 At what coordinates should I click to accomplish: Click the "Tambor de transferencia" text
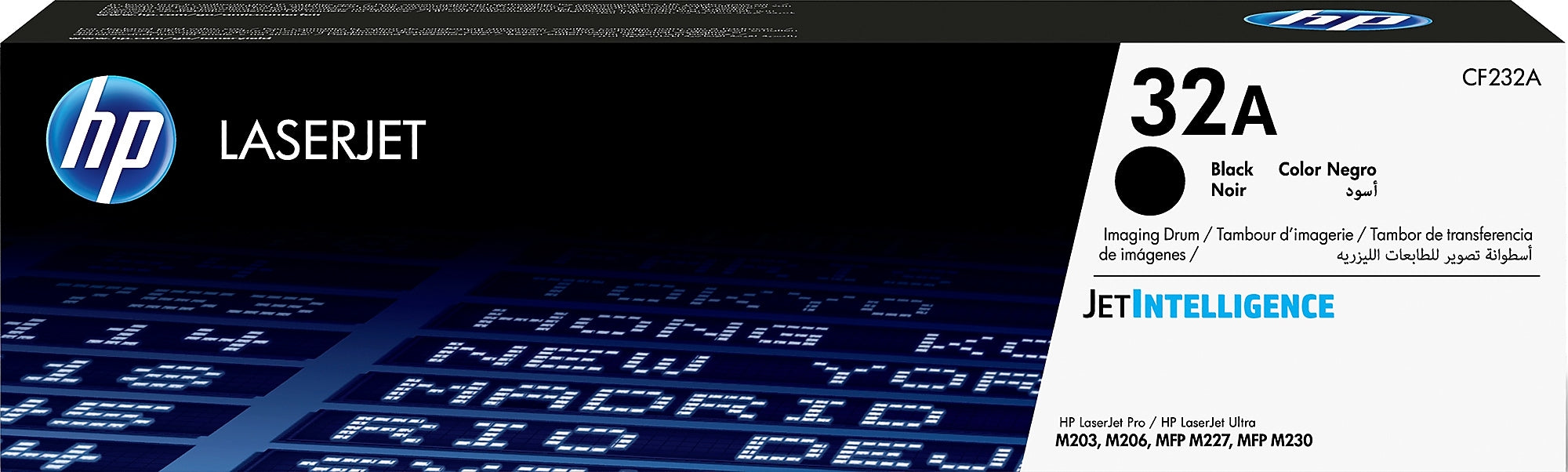1451,234
